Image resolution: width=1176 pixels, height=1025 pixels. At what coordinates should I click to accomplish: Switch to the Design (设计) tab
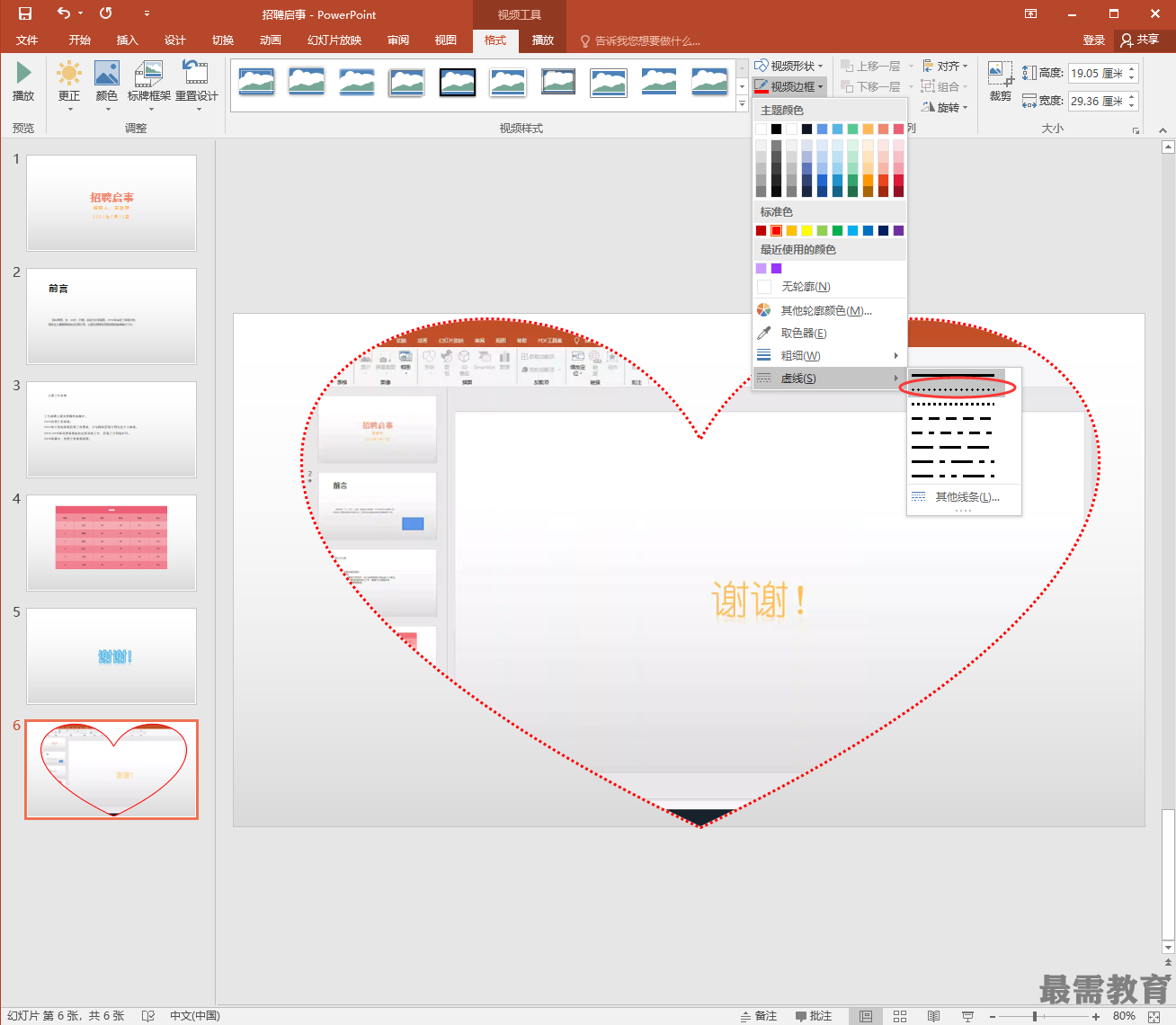point(175,40)
